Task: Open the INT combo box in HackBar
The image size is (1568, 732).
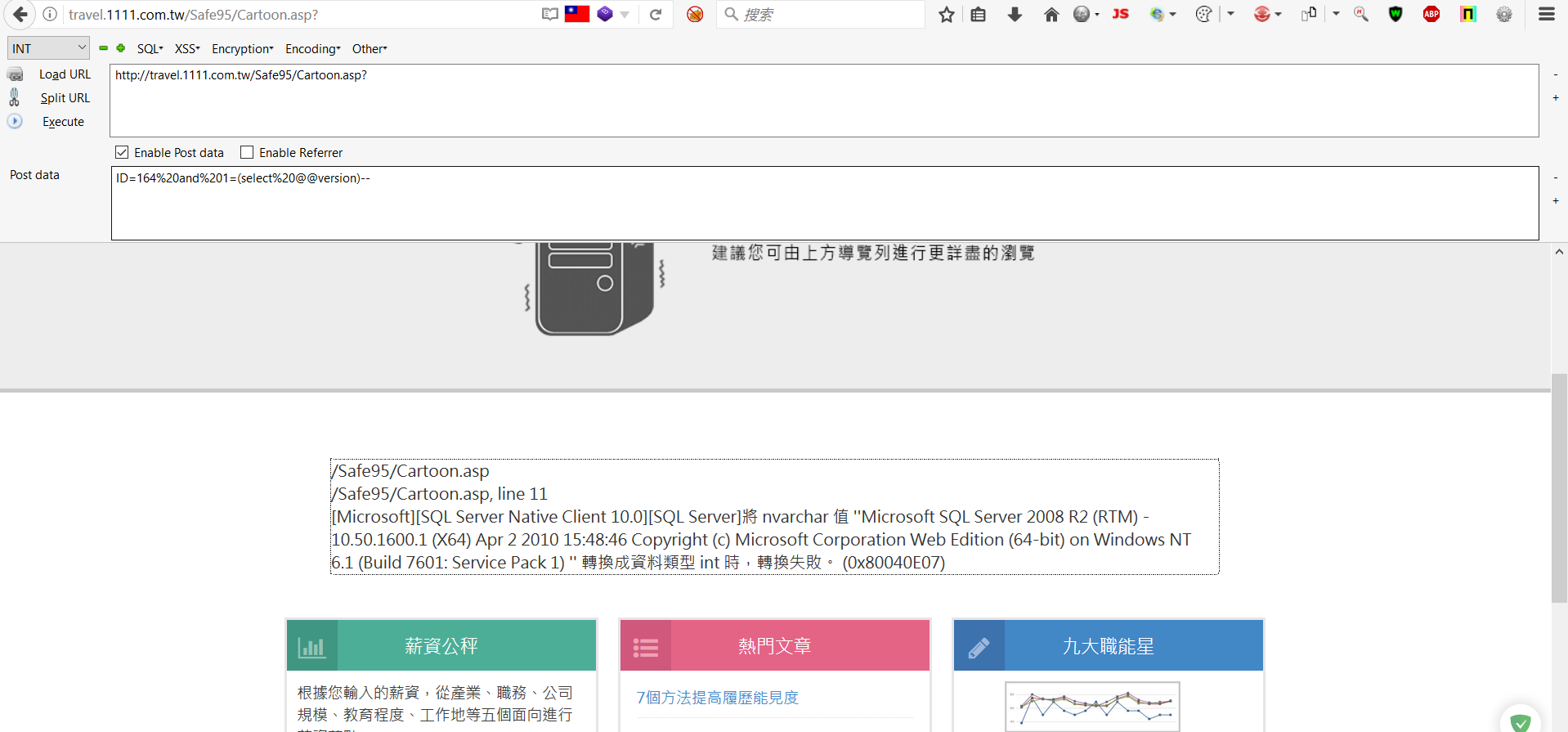Action: [x=48, y=48]
